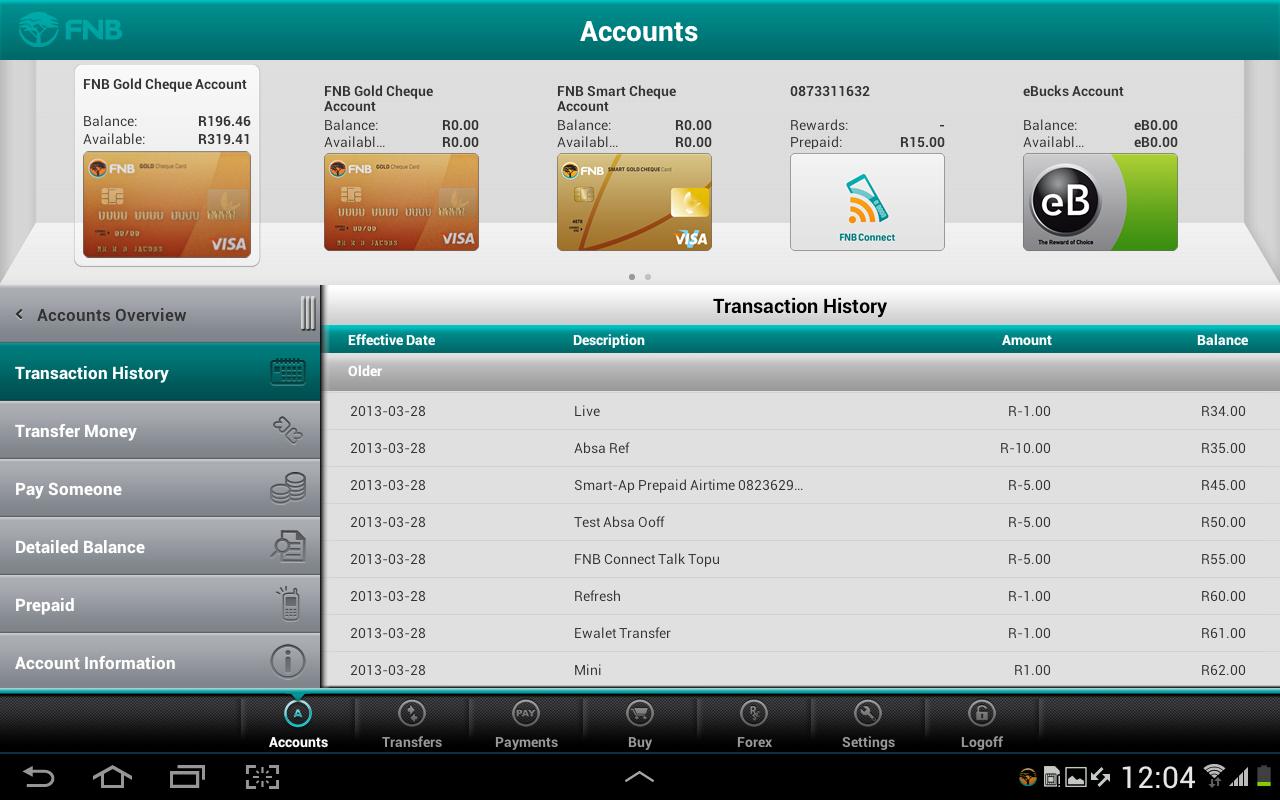This screenshot has width=1280, height=800.
Task: Tap the Detailed Balance magnifier icon
Action: click(x=288, y=546)
